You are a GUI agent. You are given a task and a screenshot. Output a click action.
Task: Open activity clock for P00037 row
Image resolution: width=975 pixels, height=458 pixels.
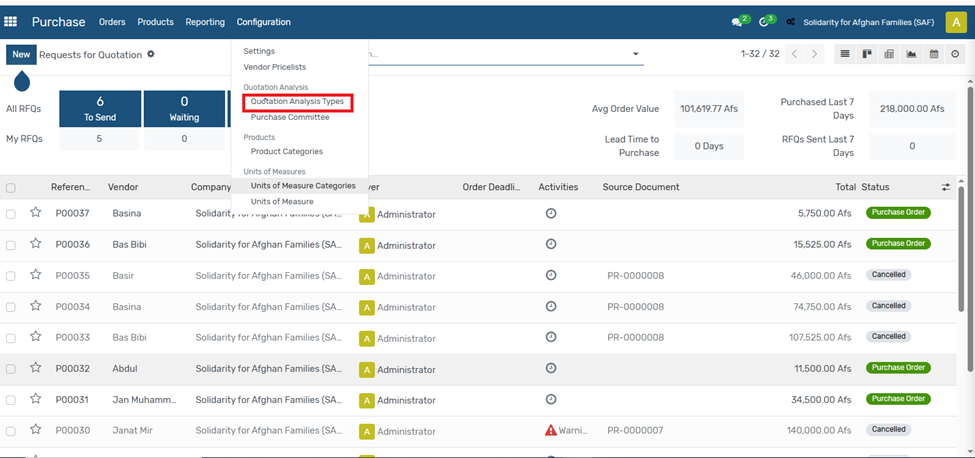tap(551, 213)
